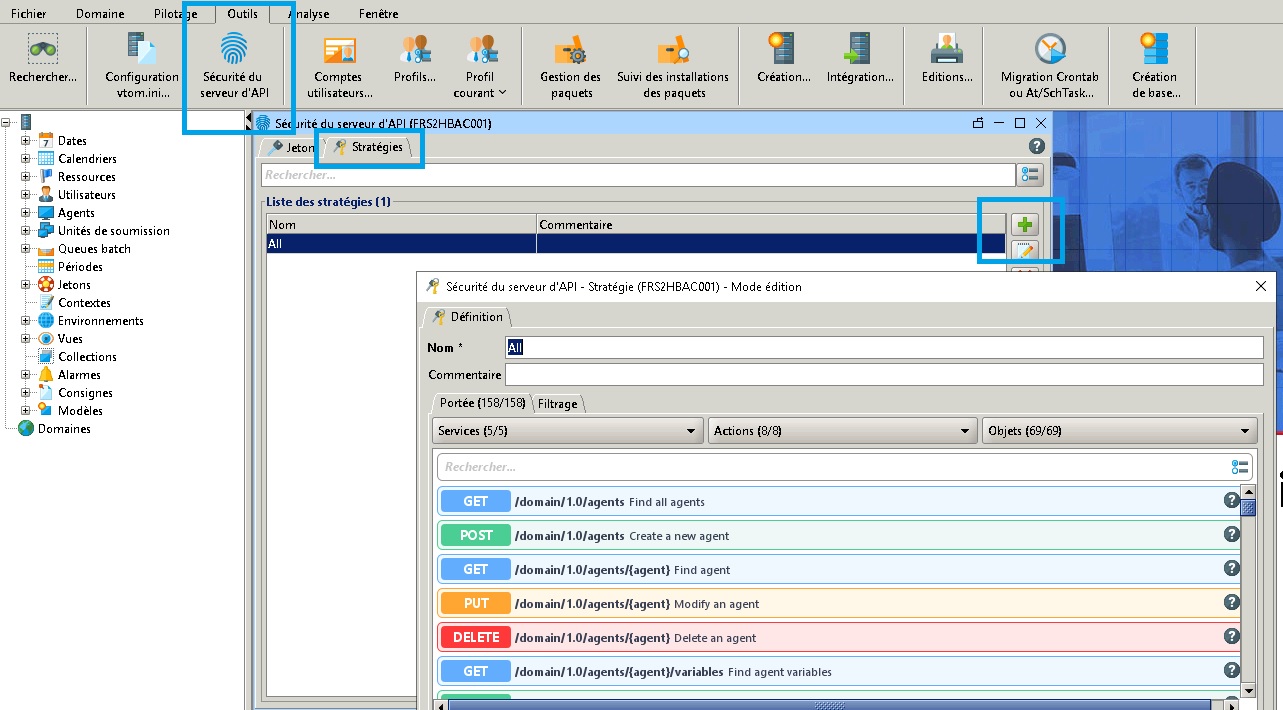Show help for Delete an agent endpoint
The width and height of the screenshot is (1283, 710).
point(1232,636)
